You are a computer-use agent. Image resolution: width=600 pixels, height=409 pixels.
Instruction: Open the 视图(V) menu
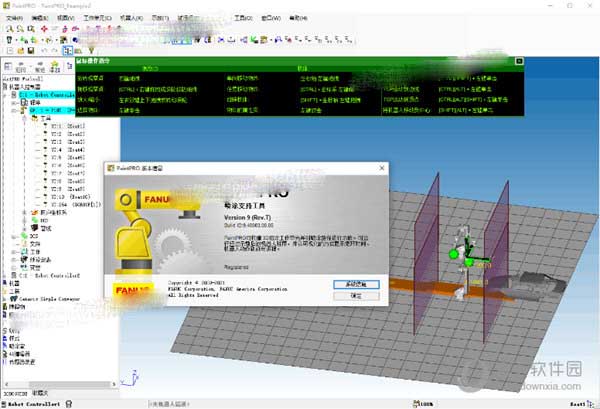click(x=65, y=18)
